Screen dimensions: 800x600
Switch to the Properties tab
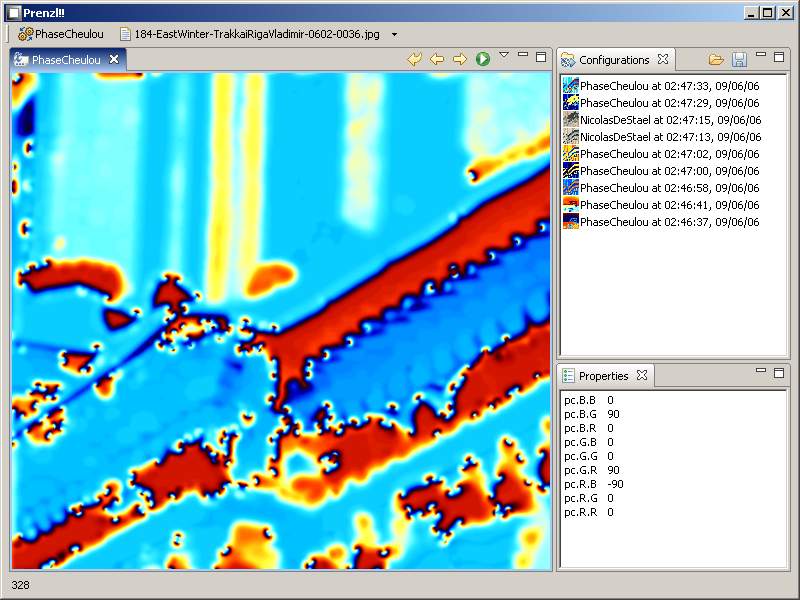click(x=603, y=376)
